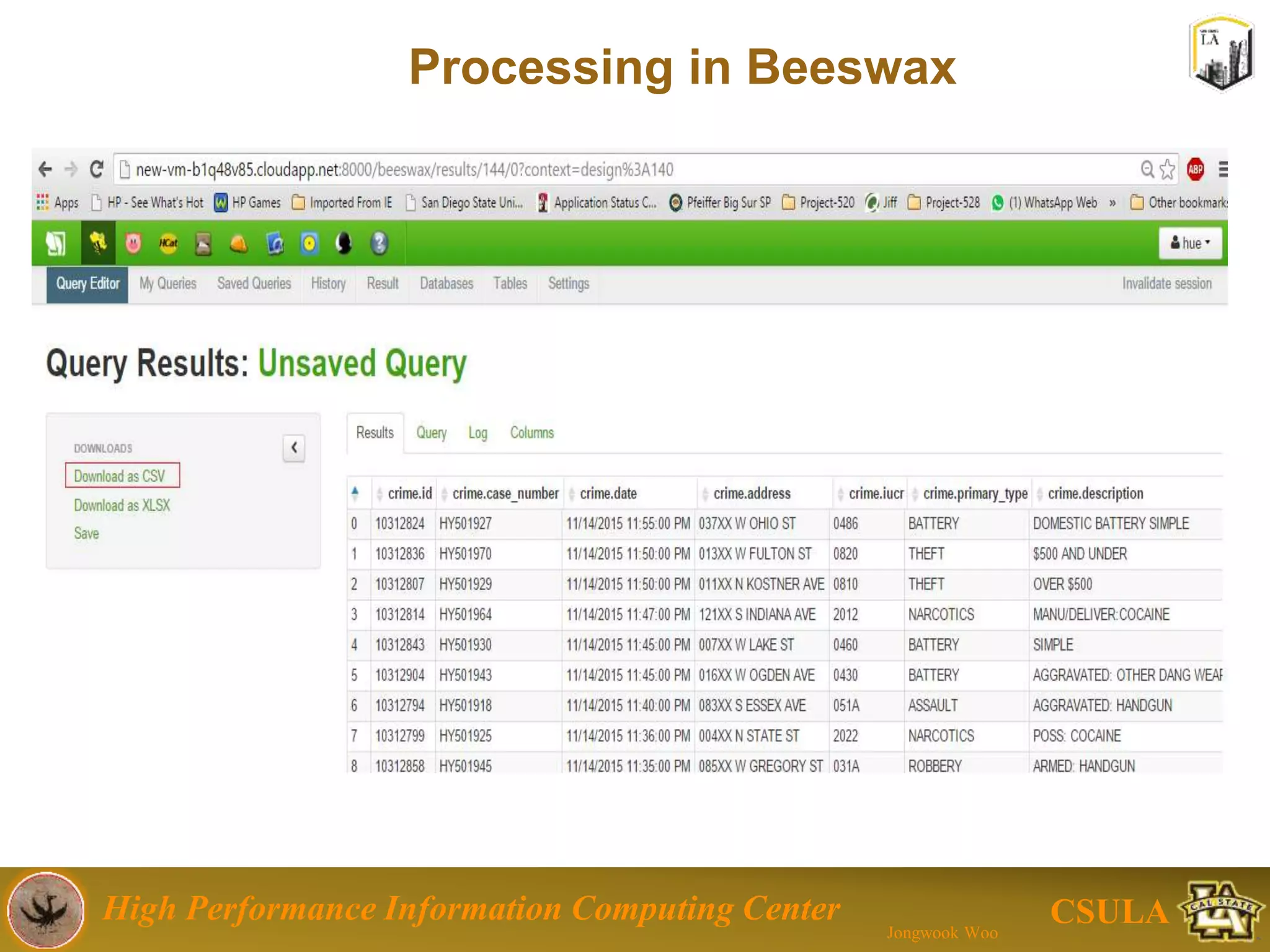The image size is (1270, 952).
Task: Expand hidden bookmarks with chevron
Action: click(x=1112, y=203)
